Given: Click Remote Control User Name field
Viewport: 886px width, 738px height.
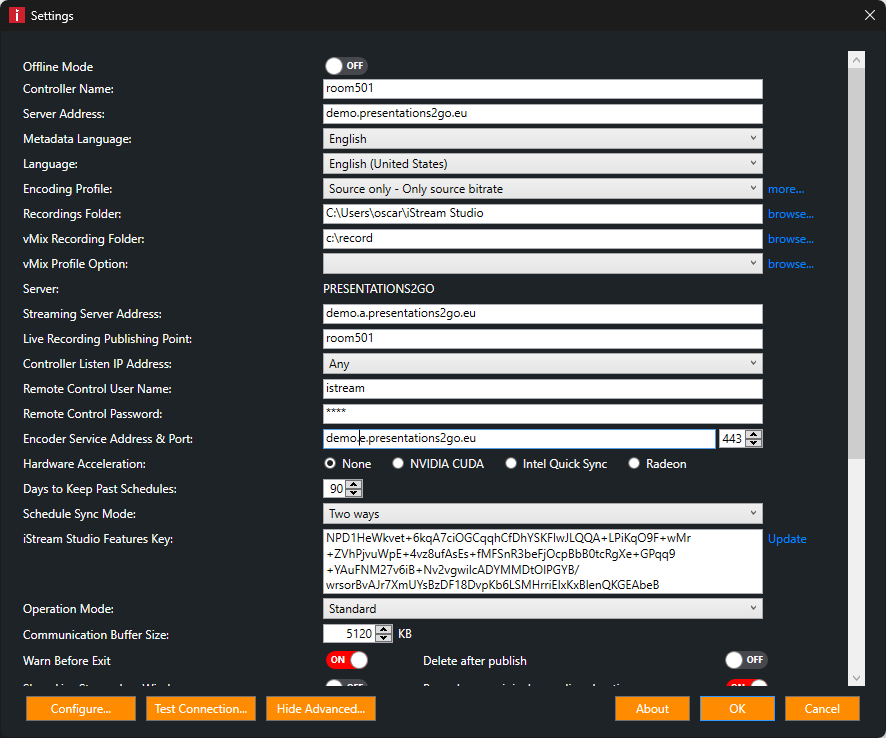Looking at the screenshot, I should (542, 389).
